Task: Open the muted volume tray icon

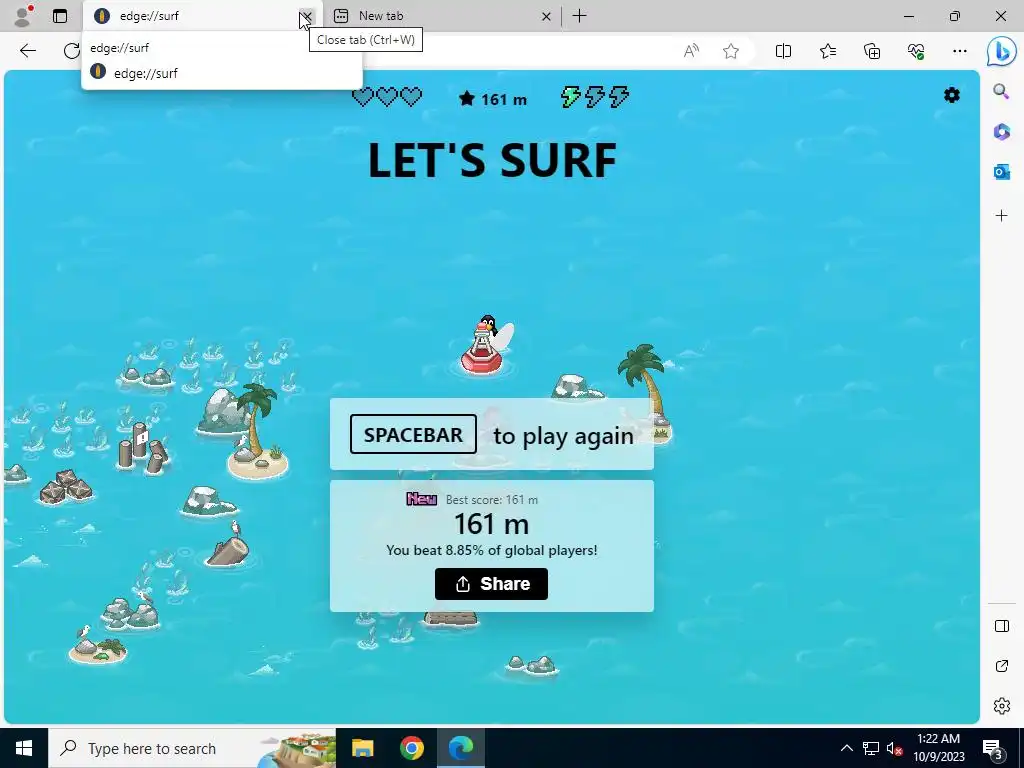Action: (894, 748)
